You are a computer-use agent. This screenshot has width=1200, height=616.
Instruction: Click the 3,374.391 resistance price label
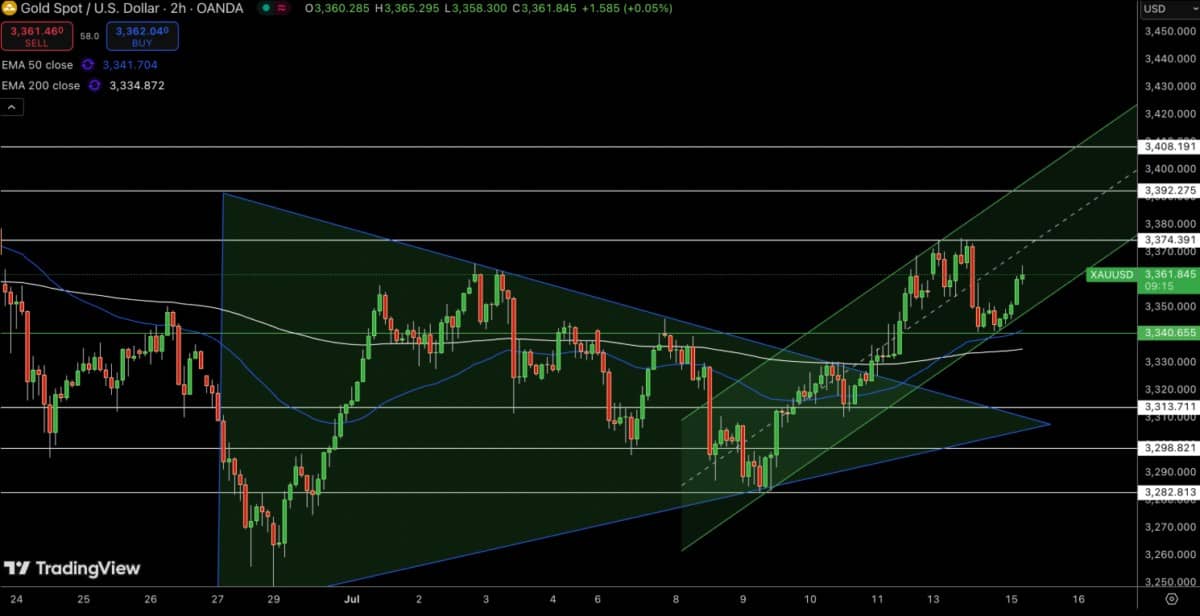point(1167,240)
